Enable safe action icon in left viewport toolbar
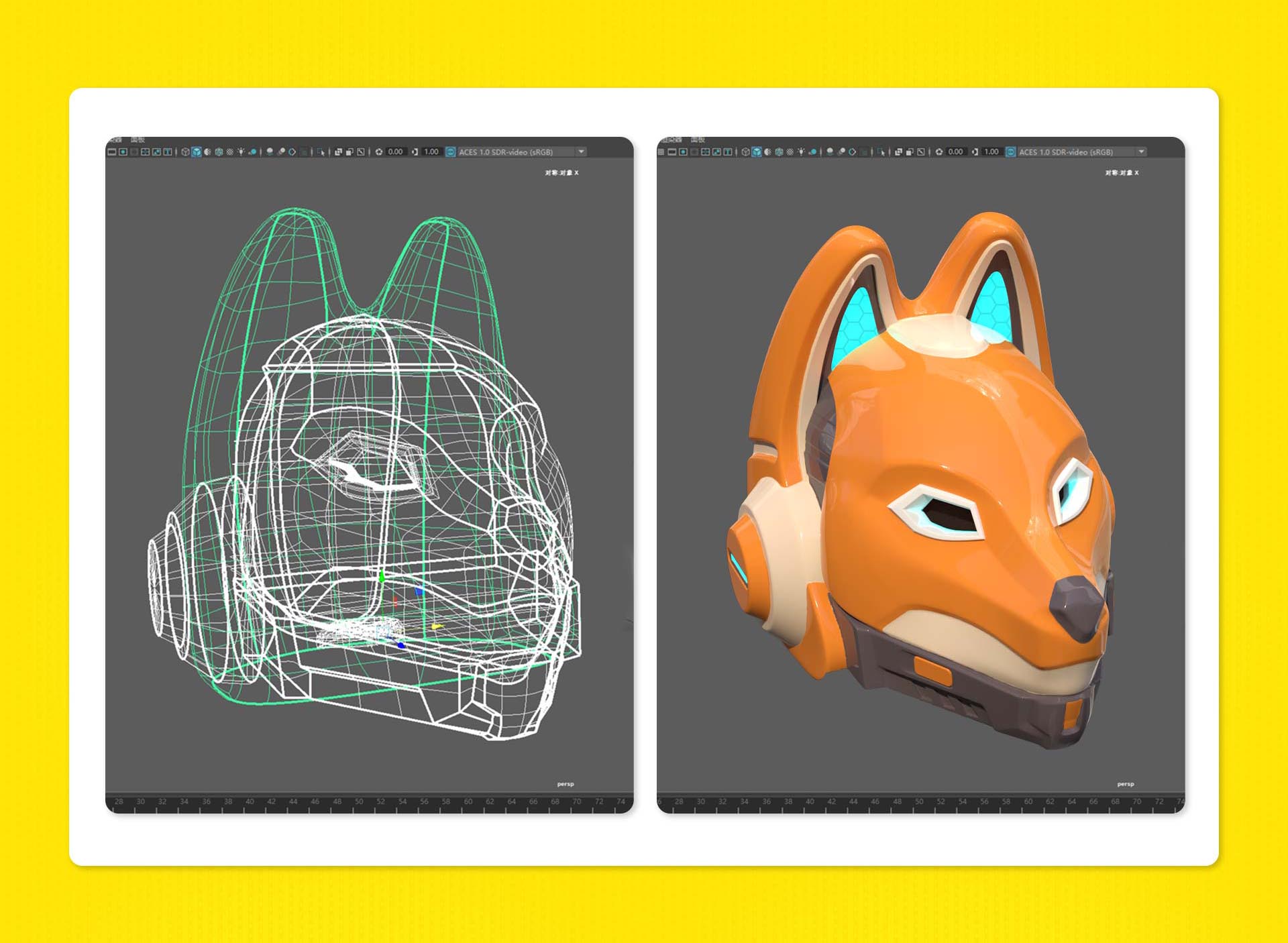Image resolution: width=1288 pixels, height=943 pixels. click(x=156, y=152)
